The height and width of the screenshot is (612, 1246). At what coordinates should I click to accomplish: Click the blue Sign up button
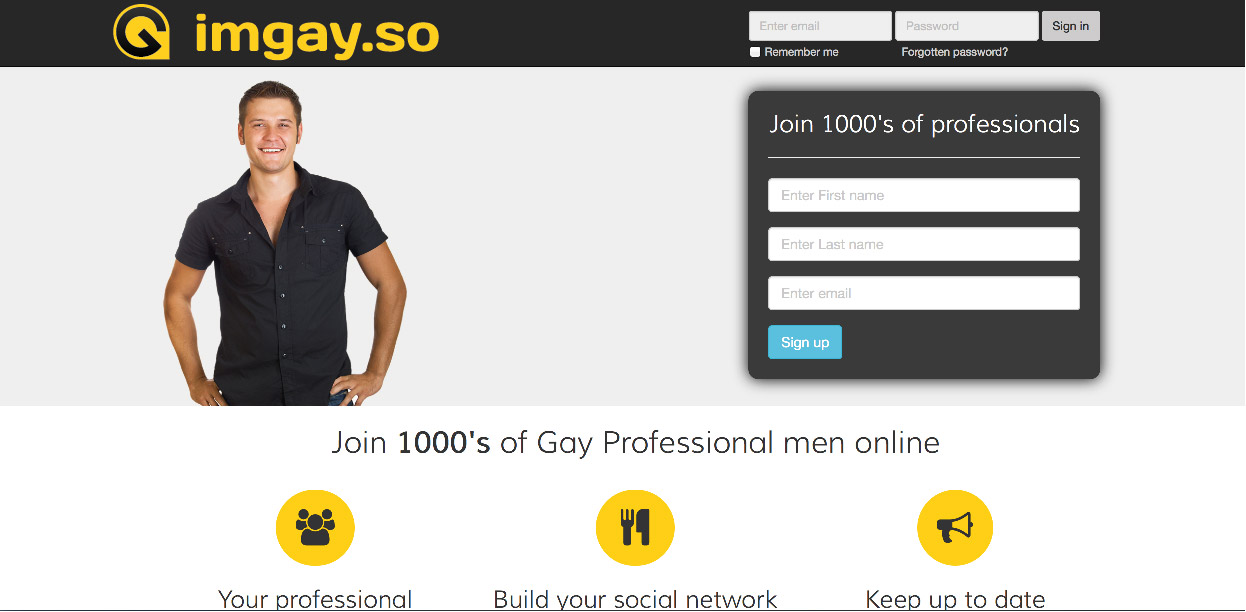coord(805,342)
